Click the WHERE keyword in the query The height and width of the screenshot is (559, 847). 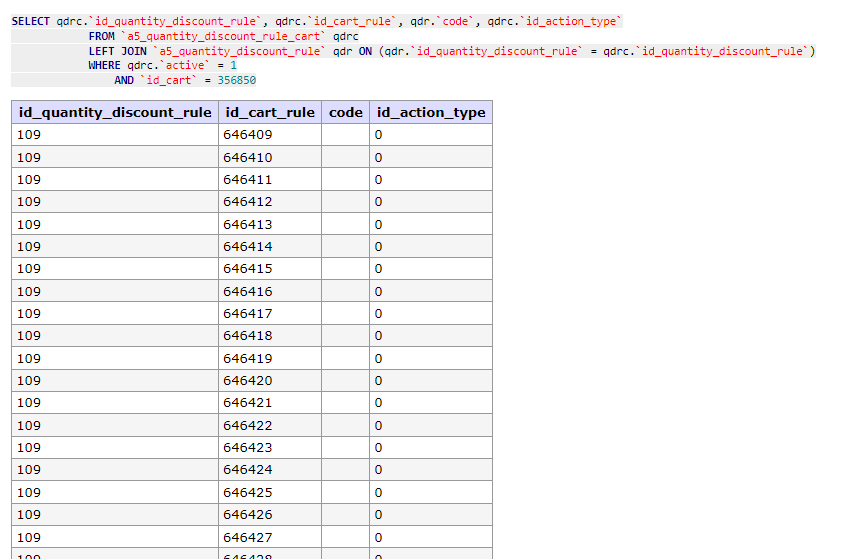coord(104,66)
